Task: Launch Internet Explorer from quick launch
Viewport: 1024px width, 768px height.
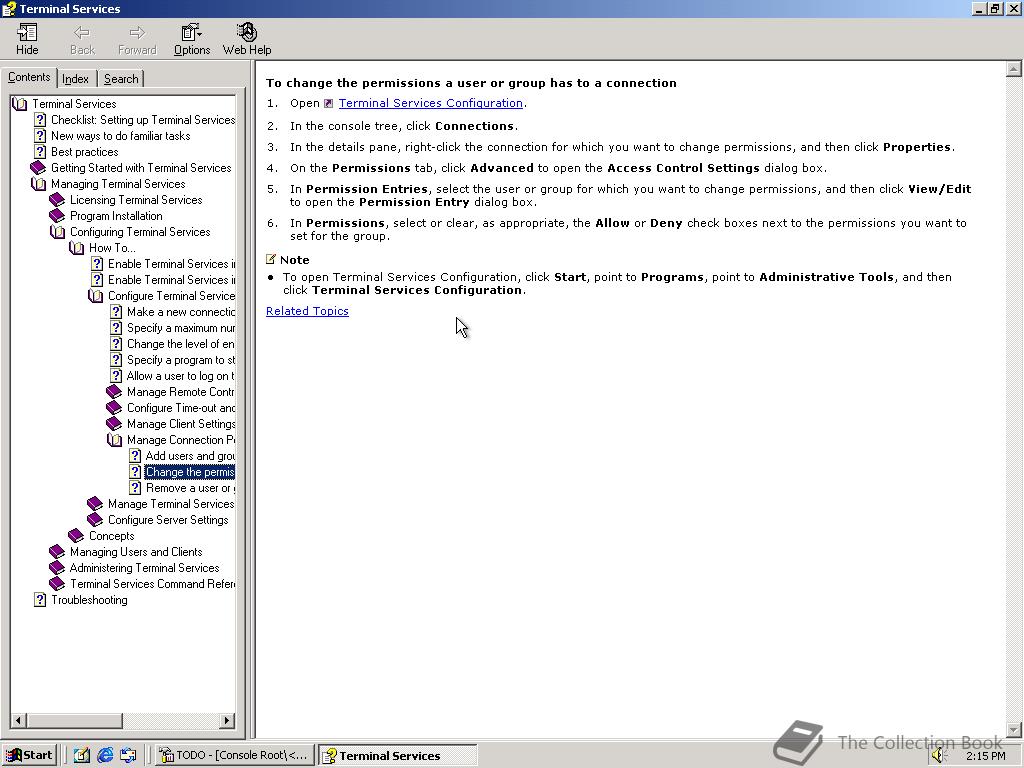Action: [x=104, y=756]
